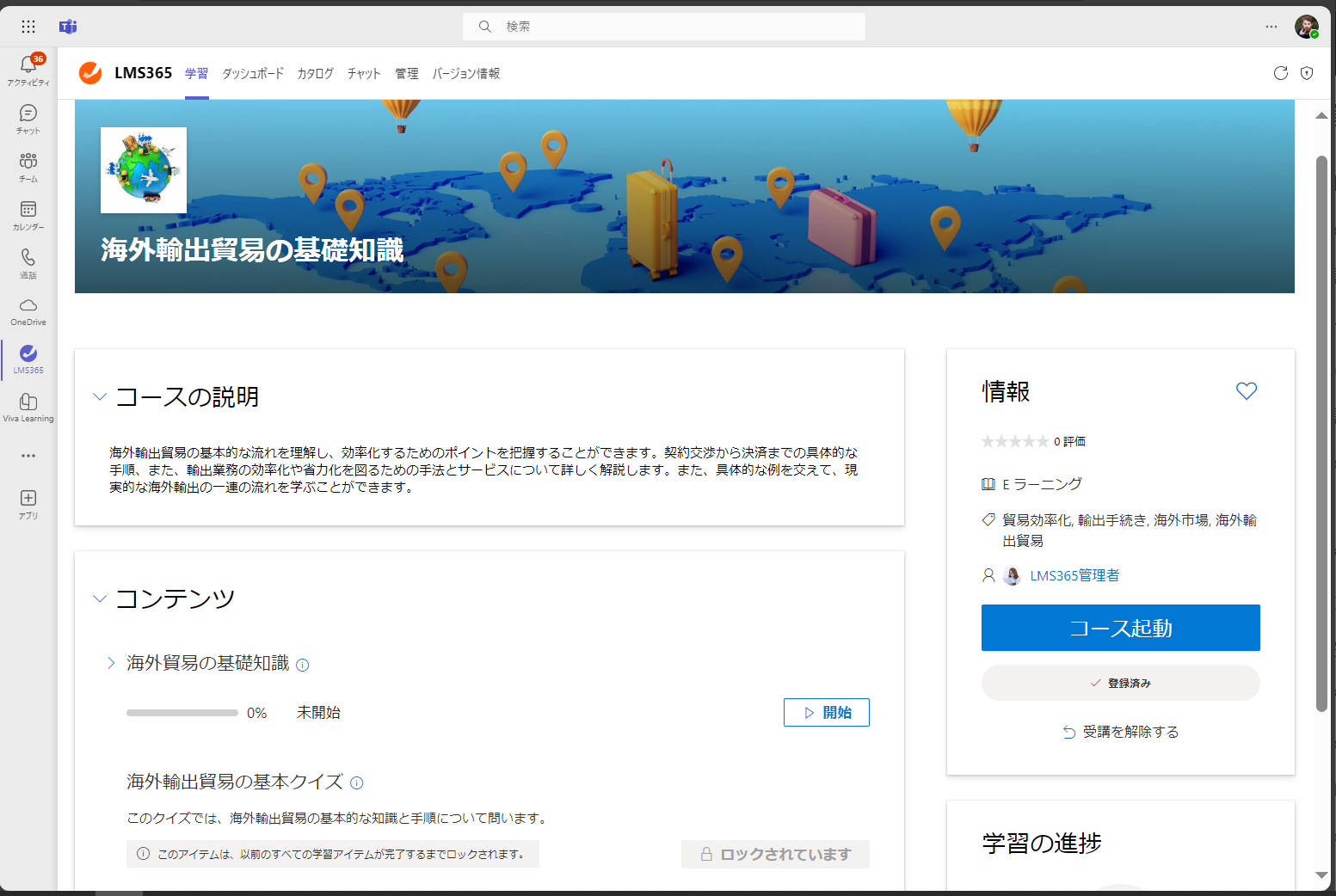This screenshot has width=1336, height=896.
Task: Click the page scroll-up arrow
Action: [1321, 115]
